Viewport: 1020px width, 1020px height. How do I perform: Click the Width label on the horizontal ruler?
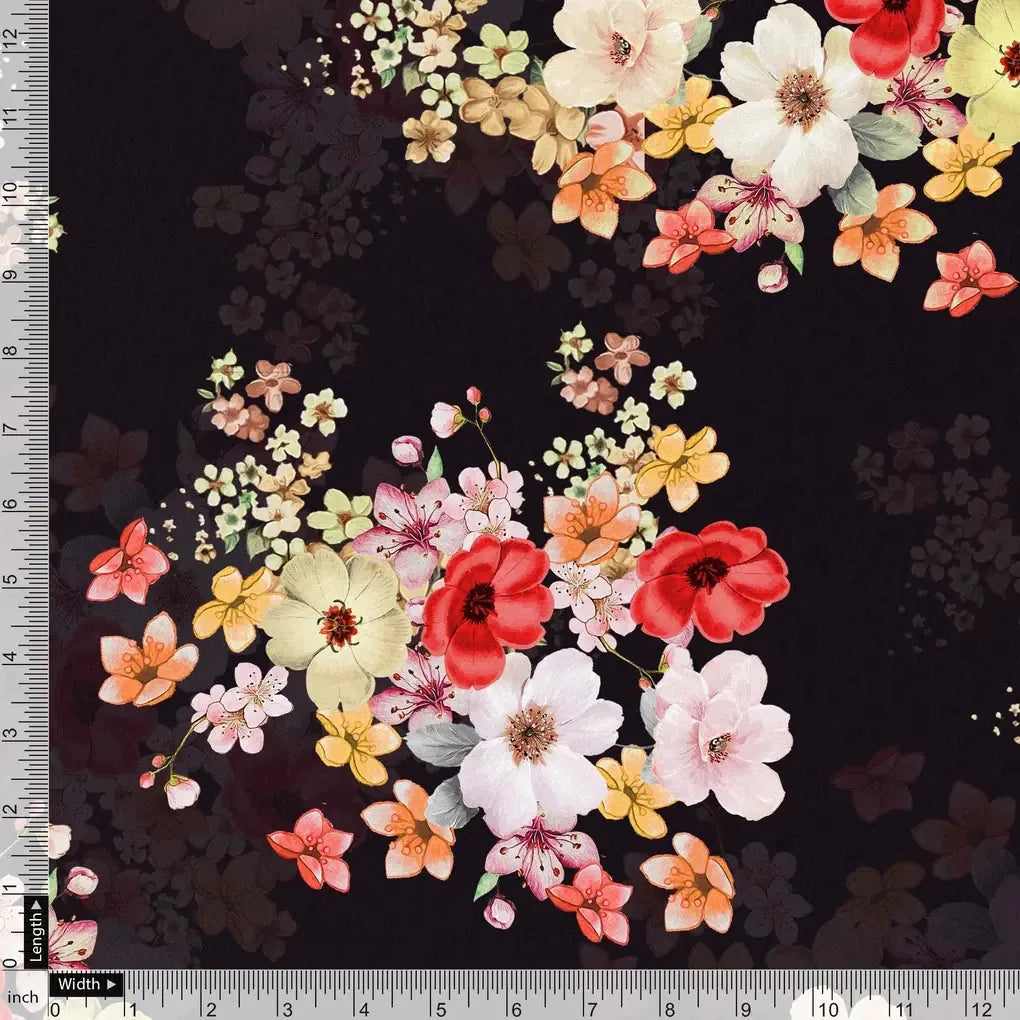(x=80, y=983)
